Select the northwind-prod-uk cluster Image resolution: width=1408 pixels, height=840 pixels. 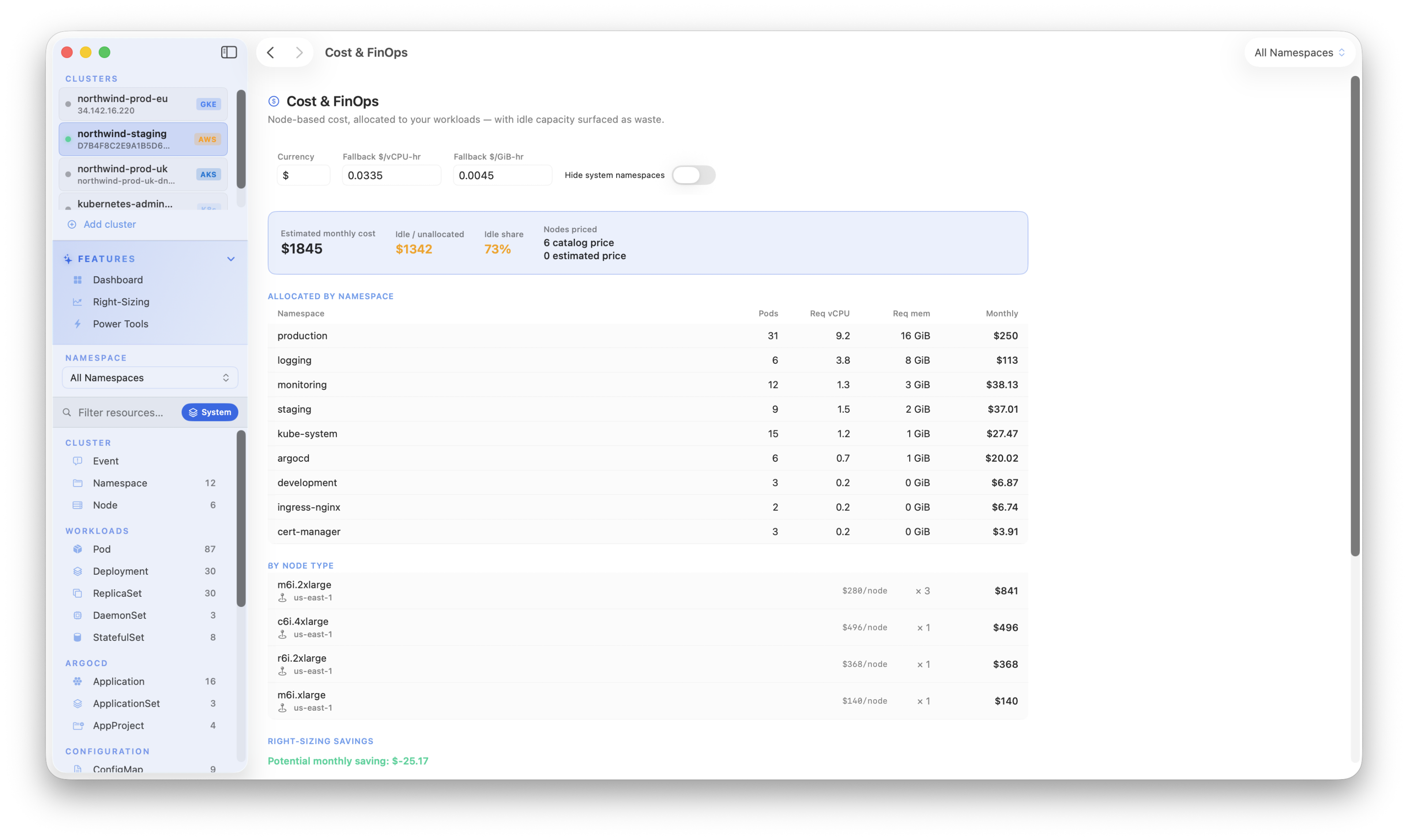[143, 174]
